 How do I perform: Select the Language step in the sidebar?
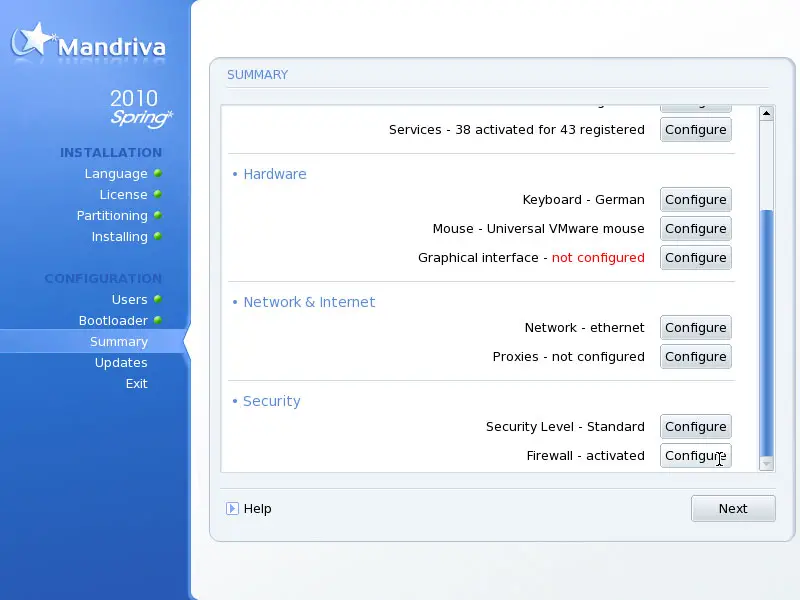pos(116,173)
